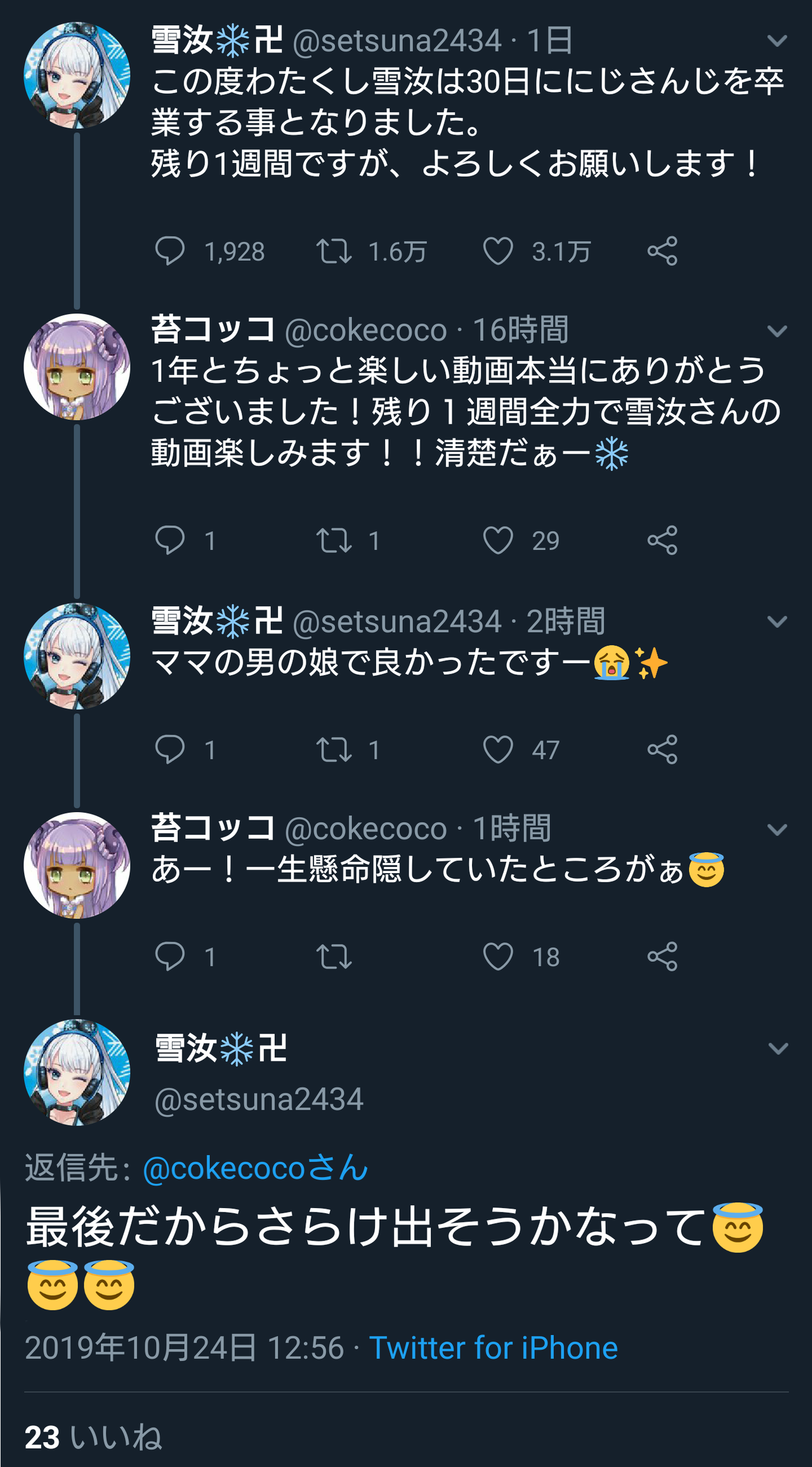Open the @cokecocoさん reply-to mention link

[256, 1168]
